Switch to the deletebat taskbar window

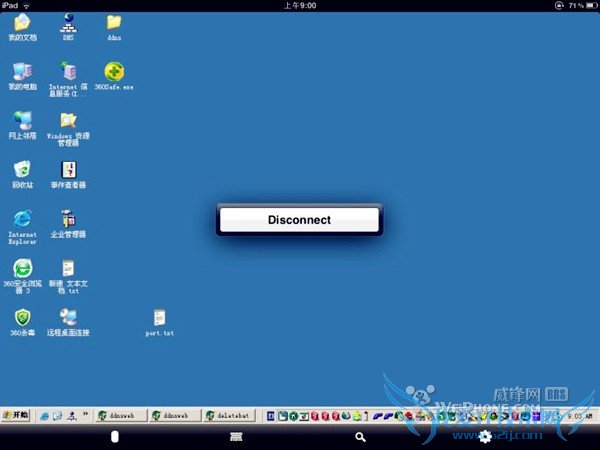click(229, 415)
